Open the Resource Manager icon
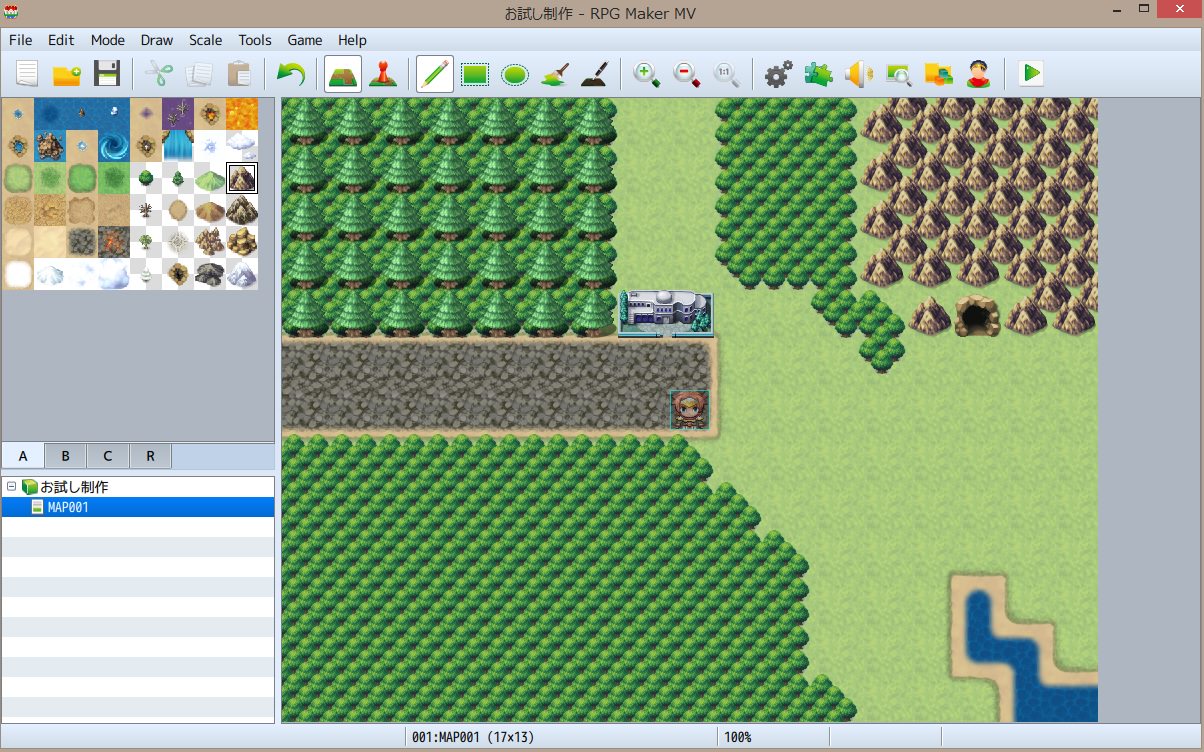 [939, 74]
